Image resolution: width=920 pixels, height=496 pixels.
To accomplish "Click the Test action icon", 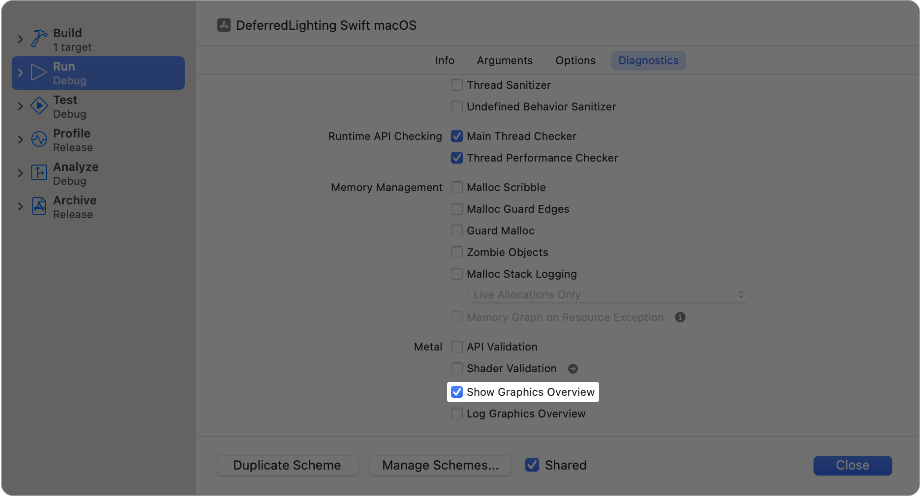I will (x=39, y=106).
